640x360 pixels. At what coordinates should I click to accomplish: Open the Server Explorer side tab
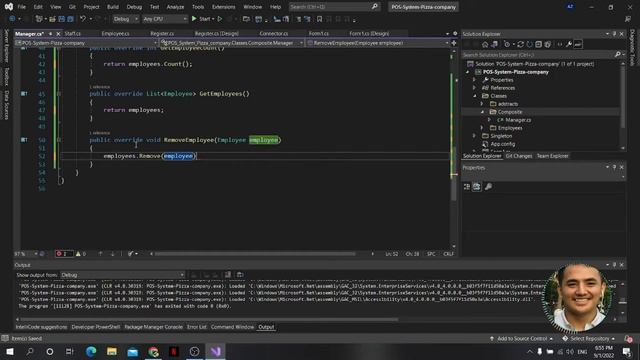tap(6, 46)
